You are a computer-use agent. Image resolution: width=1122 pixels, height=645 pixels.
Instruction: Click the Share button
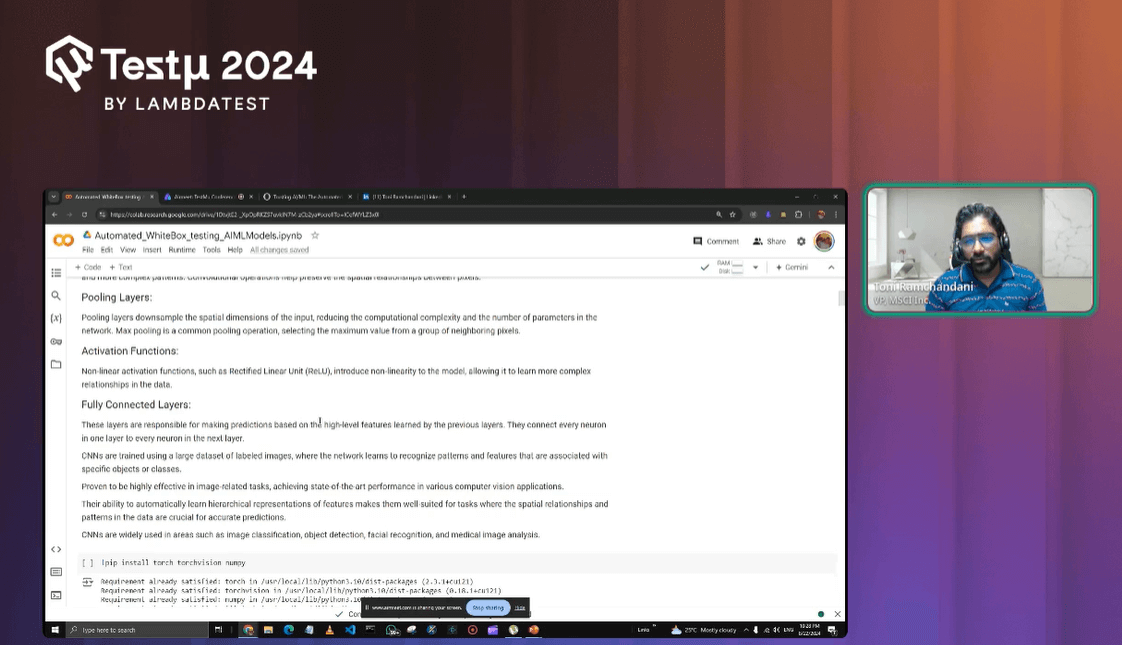click(x=769, y=241)
